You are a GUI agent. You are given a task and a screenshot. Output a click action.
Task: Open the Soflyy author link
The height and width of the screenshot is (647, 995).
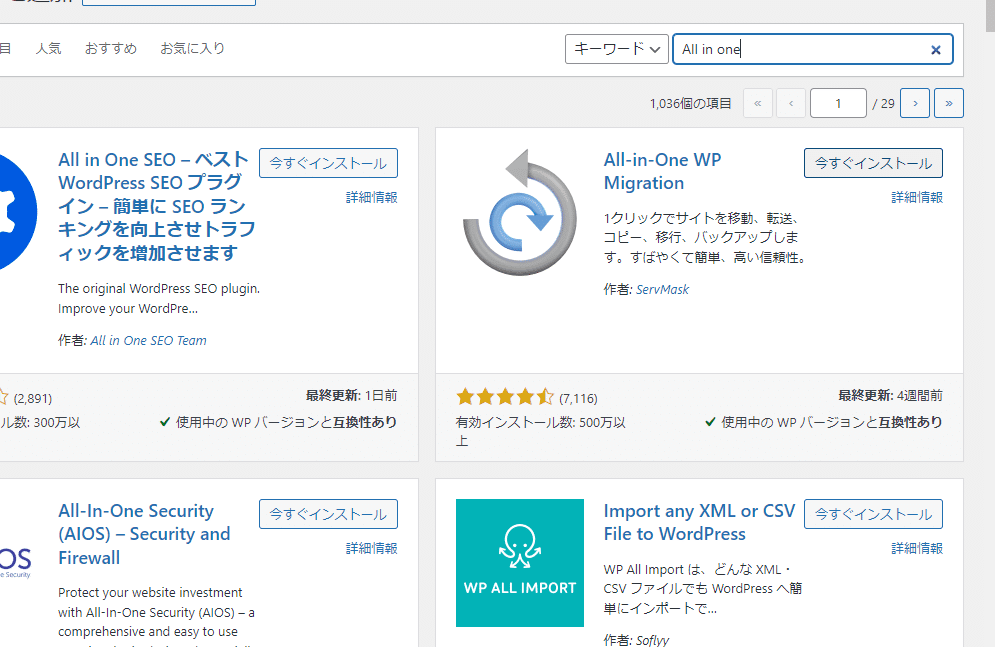pyautogui.click(x=652, y=640)
